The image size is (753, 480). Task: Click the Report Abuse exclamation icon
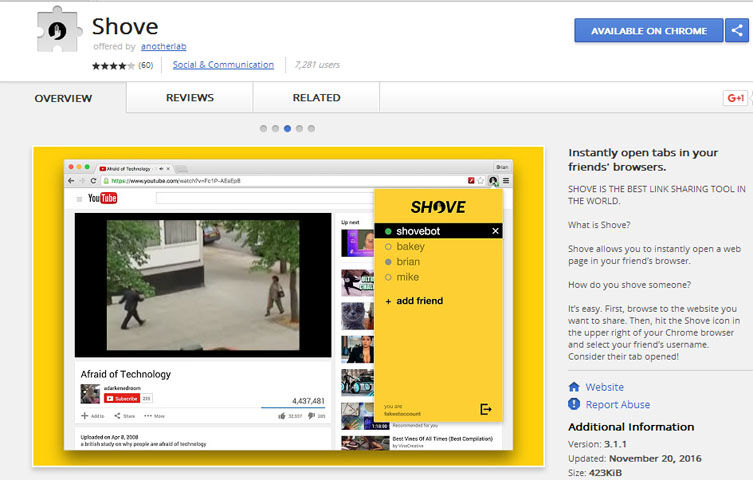tap(574, 404)
